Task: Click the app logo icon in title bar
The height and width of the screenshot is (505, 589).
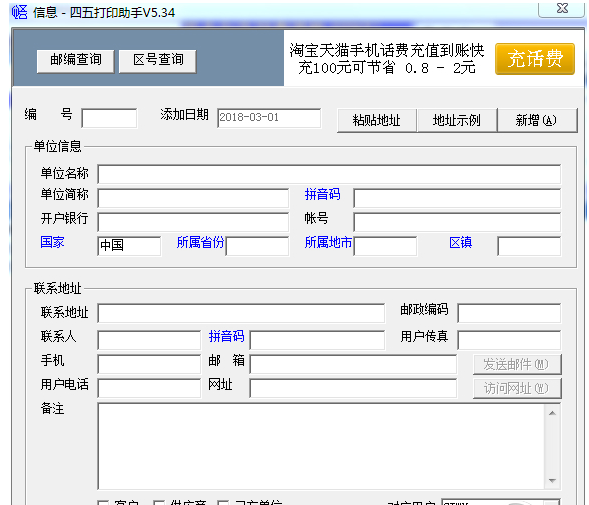Action: pyautogui.click(x=20, y=12)
